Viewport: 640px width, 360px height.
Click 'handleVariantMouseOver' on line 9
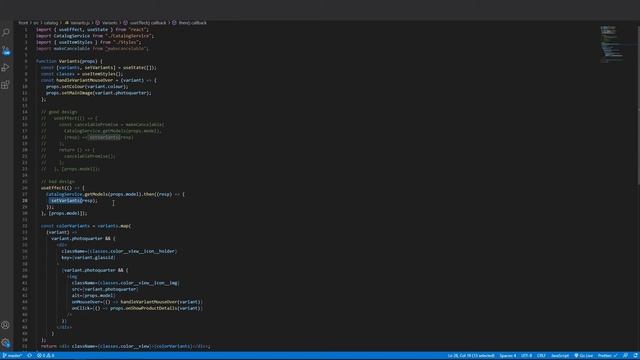click(84, 80)
